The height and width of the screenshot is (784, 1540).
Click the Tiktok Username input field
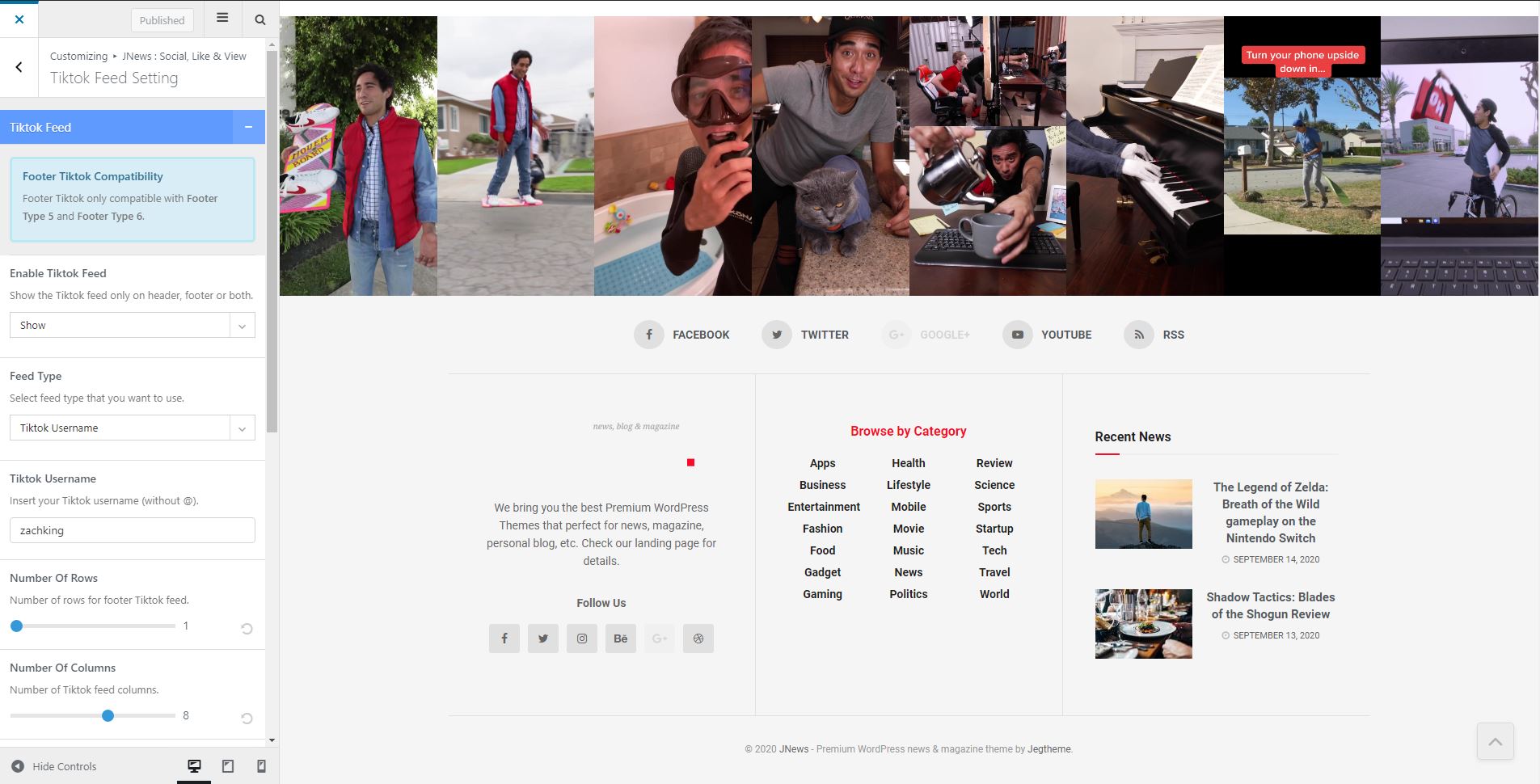133,530
